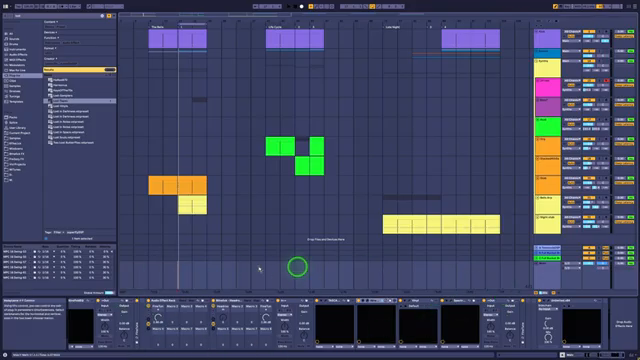Click the circular icon at status bar left
640x360 pixels.
click(5, 355)
